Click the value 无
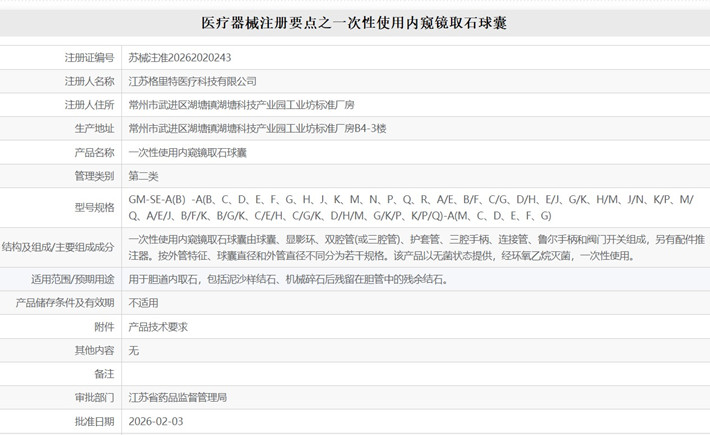The height and width of the screenshot is (435, 710). pyautogui.click(x=134, y=350)
